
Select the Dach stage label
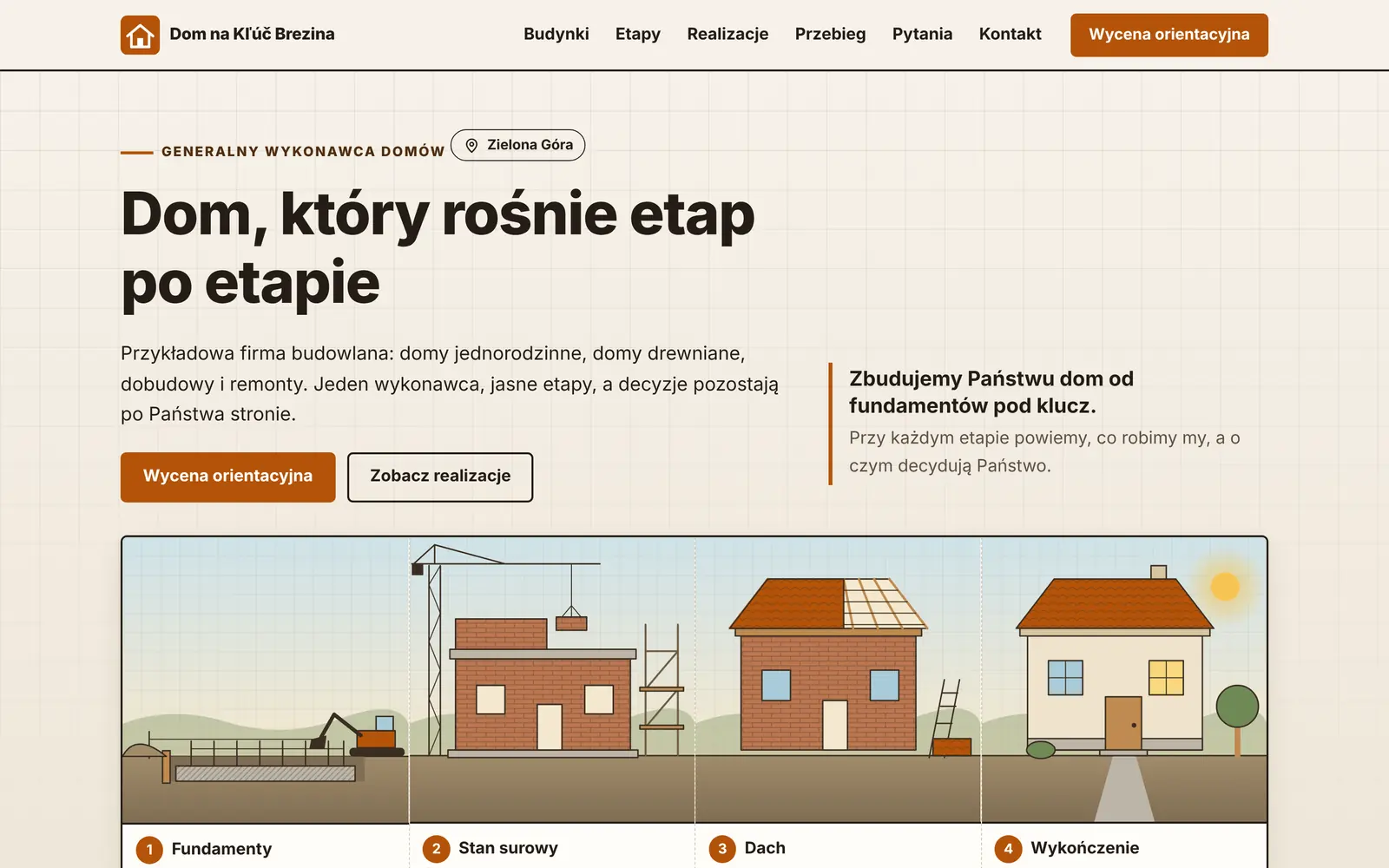(765, 848)
